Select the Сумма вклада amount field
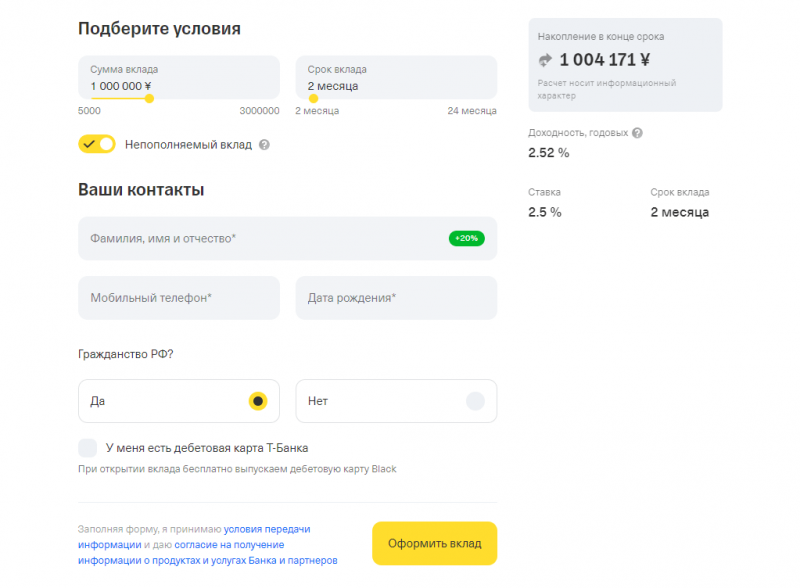Screen dimensions: 800x588 point(178,78)
